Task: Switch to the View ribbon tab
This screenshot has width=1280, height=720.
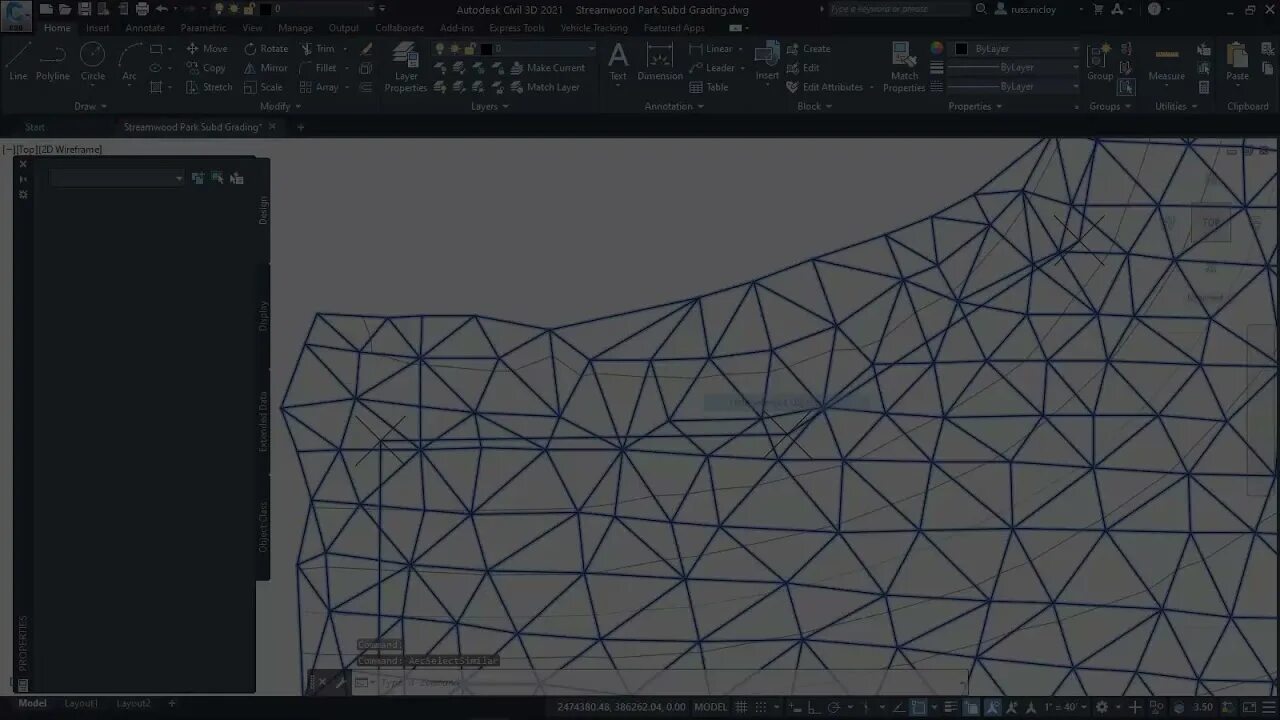Action: click(x=252, y=28)
